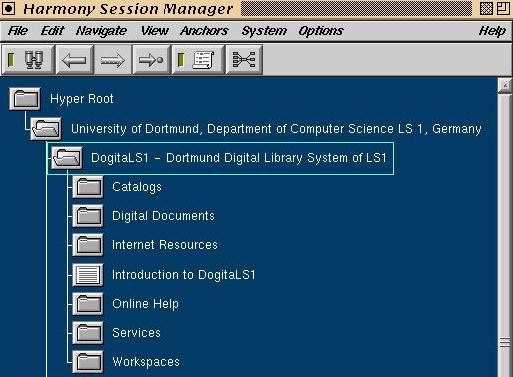Click the University of Dortmund open folder icon
Viewport: 513px width, 377px height.
point(46,128)
